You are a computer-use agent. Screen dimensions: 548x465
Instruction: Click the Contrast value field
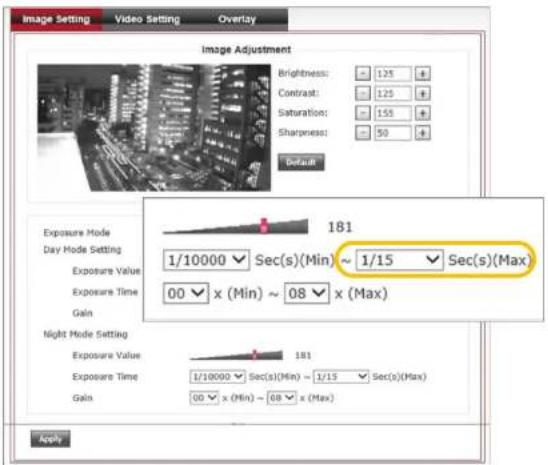393,93
